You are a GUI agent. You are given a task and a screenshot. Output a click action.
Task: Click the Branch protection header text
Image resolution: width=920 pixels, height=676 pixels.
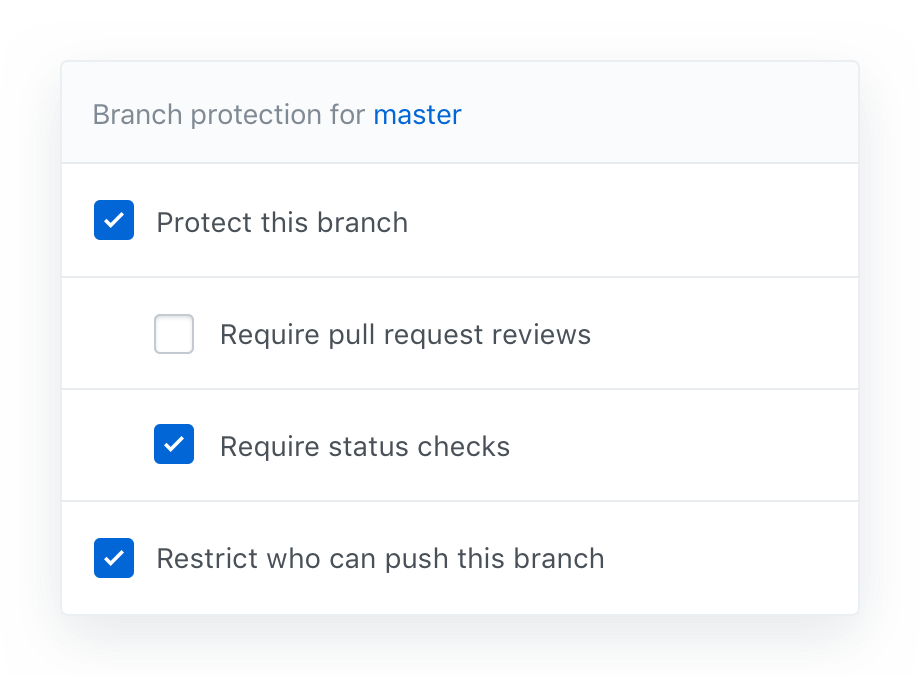click(x=228, y=115)
